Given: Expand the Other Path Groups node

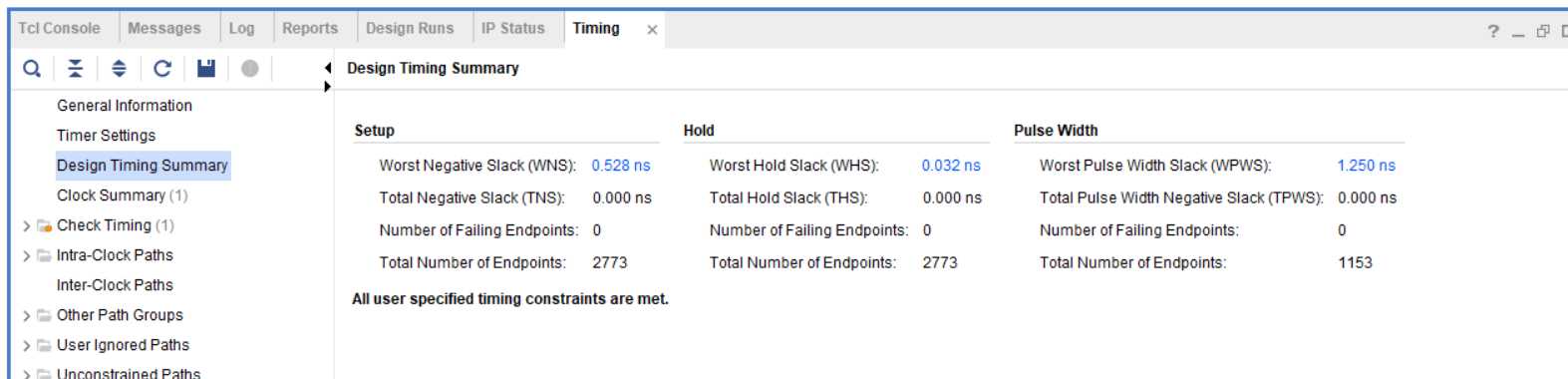Looking at the screenshot, I should 27,316.
